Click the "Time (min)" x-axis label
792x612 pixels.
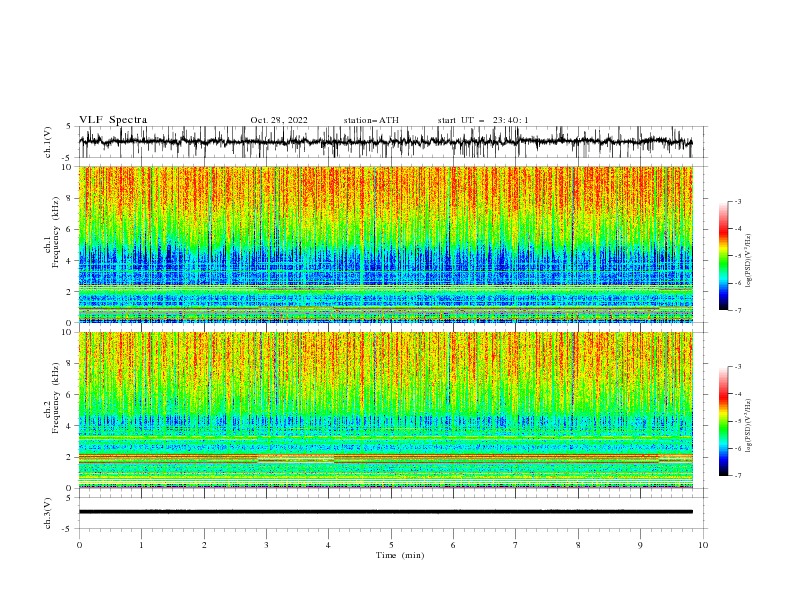400,555
